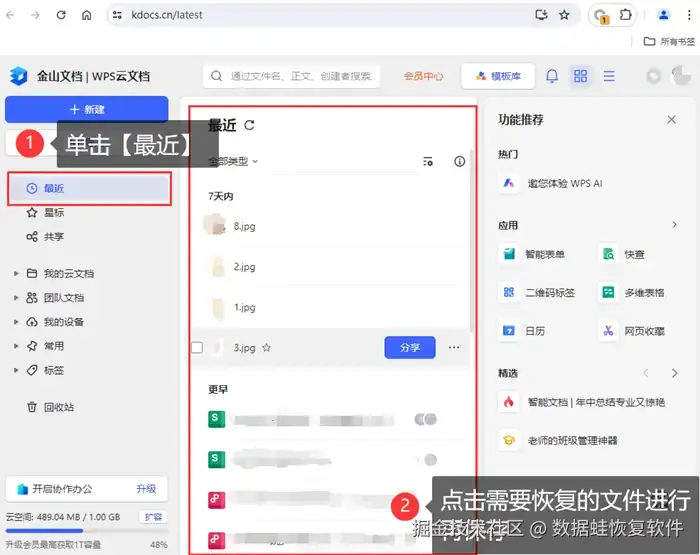This screenshot has height=555, width=700.
Task: Expand the 应用 section arrow
Action: pyautogui.click(x=675, y=225)
